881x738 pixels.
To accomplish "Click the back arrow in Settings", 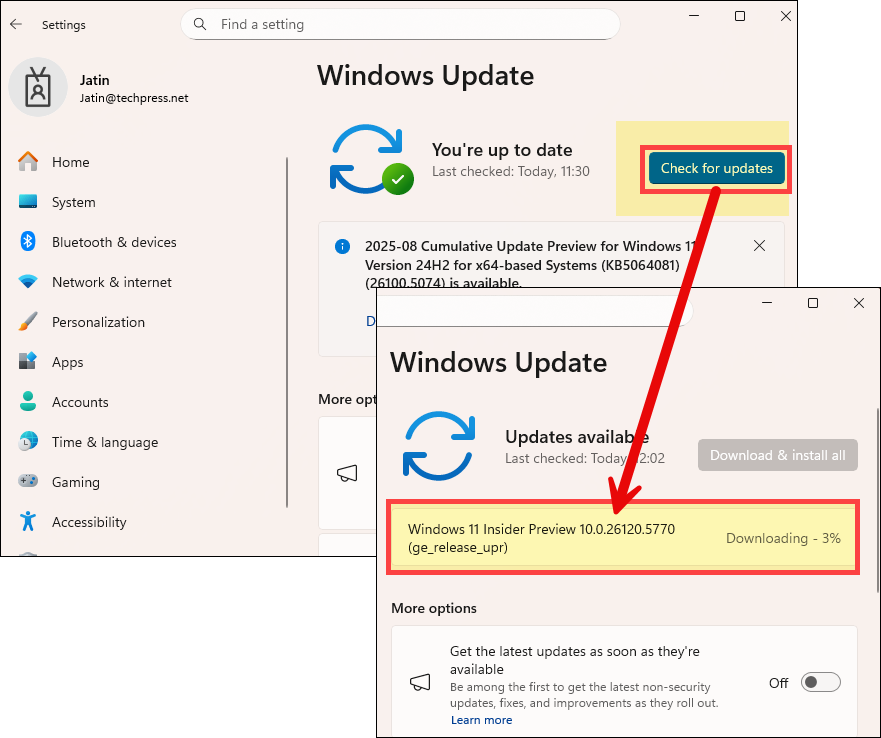I will 16,24.
